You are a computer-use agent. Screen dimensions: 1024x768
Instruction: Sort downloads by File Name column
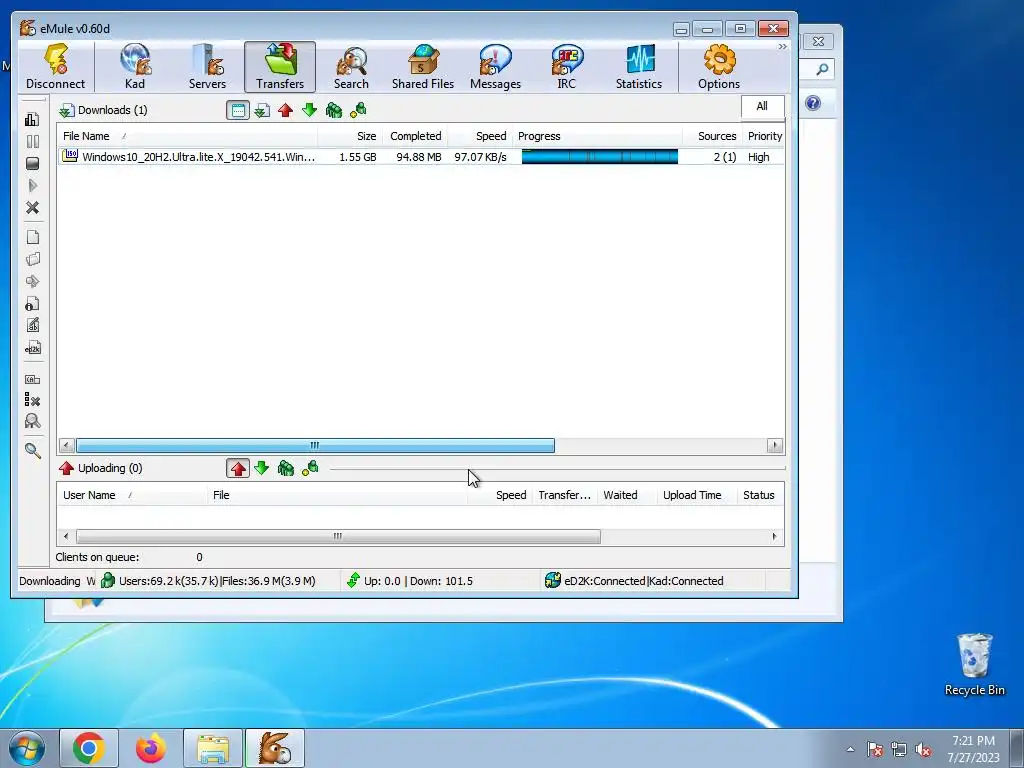pyautogui.click(x=187, y=136)
